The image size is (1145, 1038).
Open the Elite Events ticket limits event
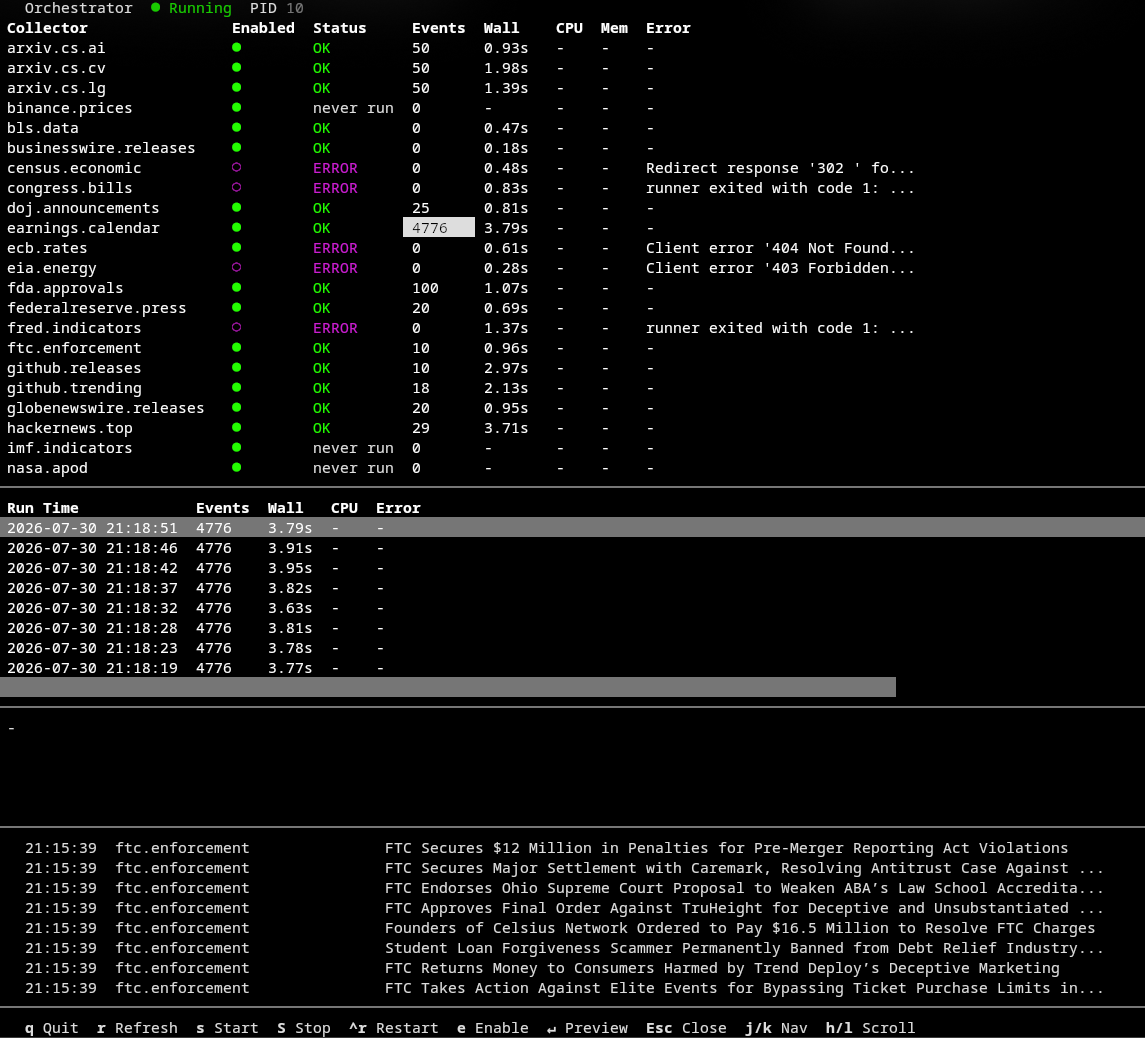572,988
